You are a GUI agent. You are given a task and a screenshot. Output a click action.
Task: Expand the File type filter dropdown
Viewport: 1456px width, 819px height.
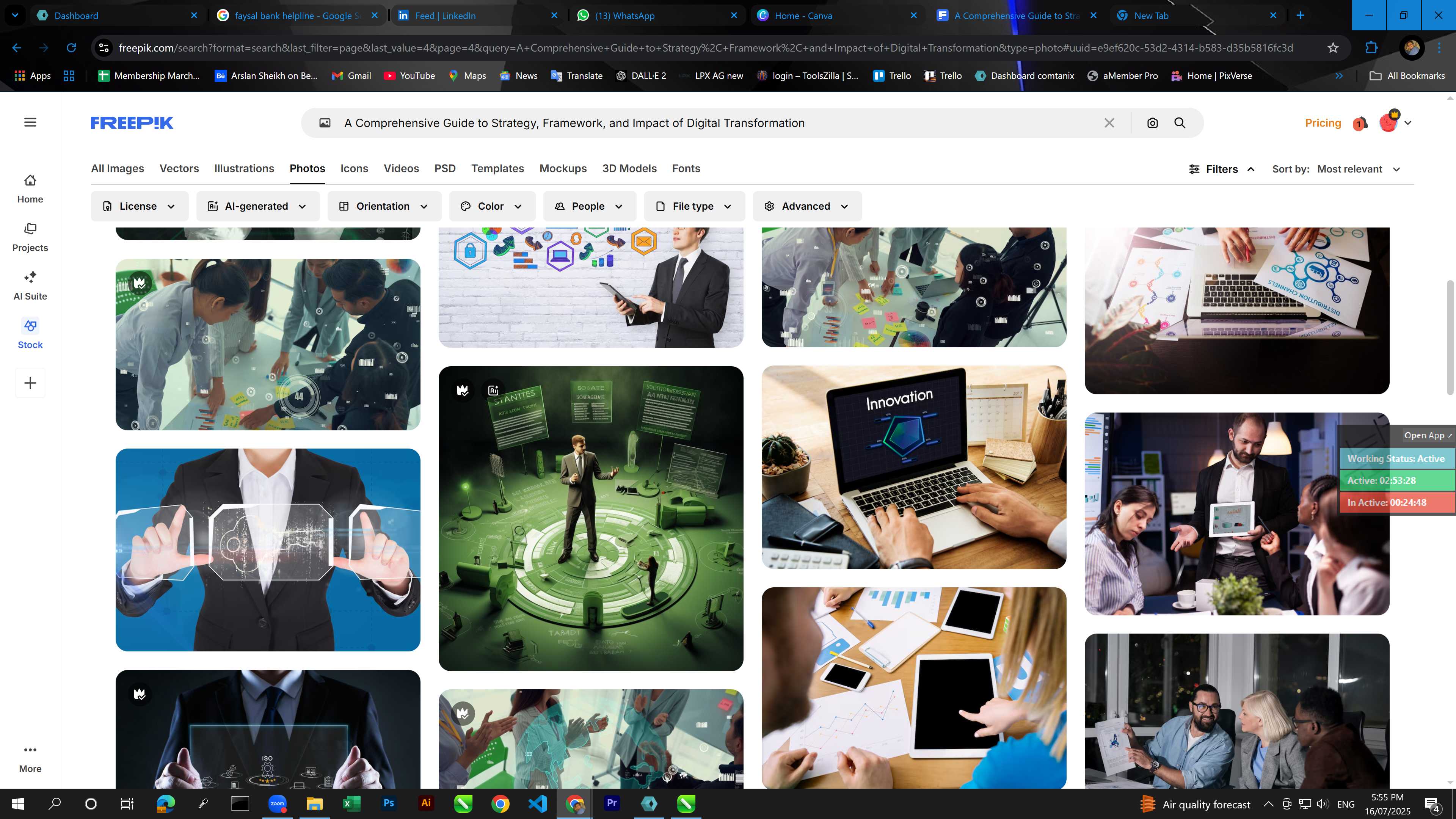pos(695,206)
